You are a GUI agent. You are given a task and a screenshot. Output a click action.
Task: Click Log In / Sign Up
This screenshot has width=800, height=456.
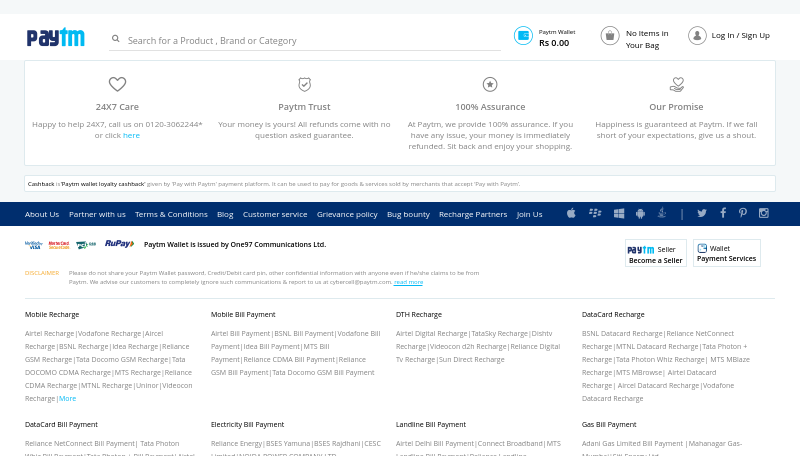point(740,35)
